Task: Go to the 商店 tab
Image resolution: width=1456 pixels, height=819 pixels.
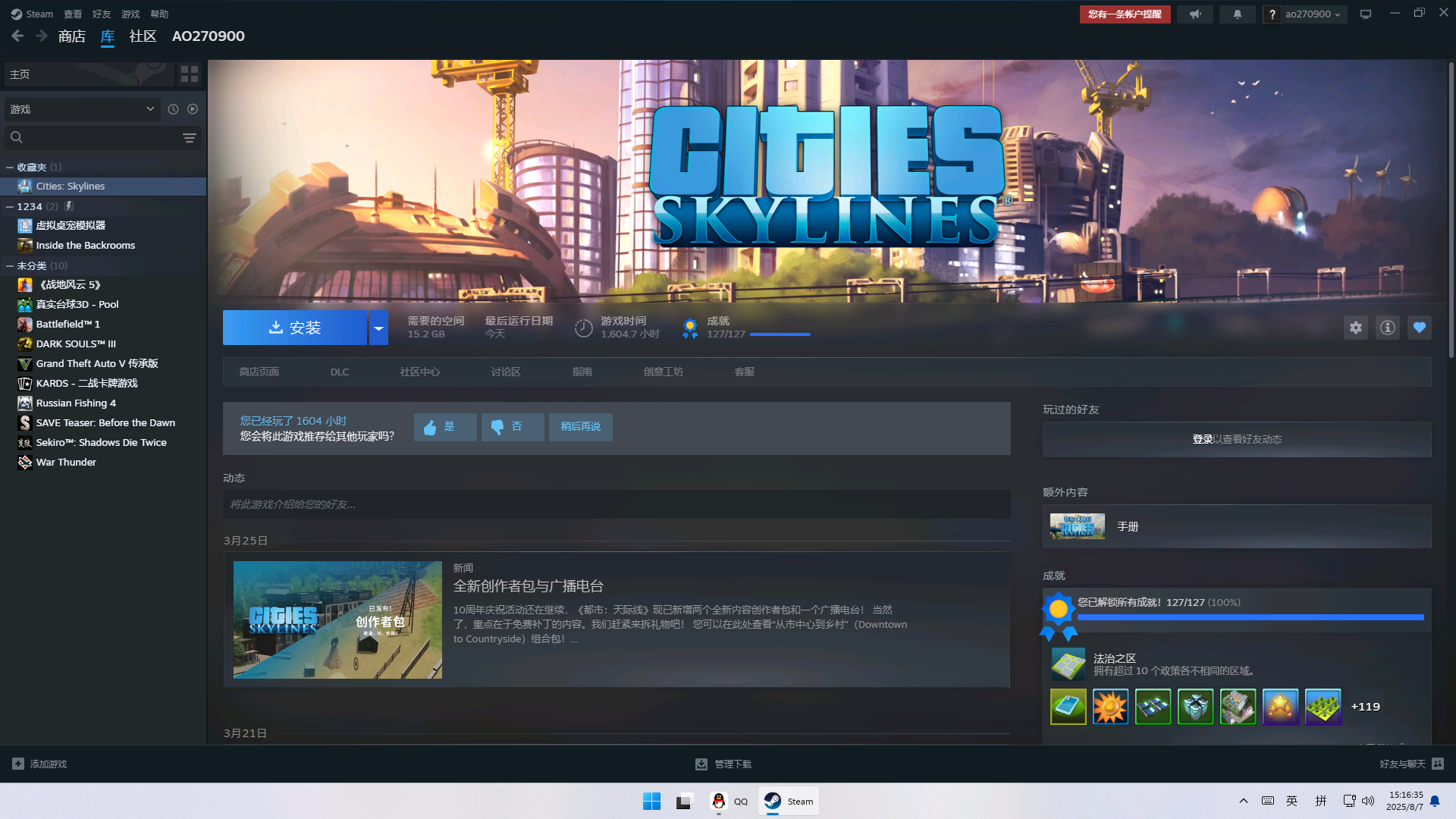Action: pos(72,36)
